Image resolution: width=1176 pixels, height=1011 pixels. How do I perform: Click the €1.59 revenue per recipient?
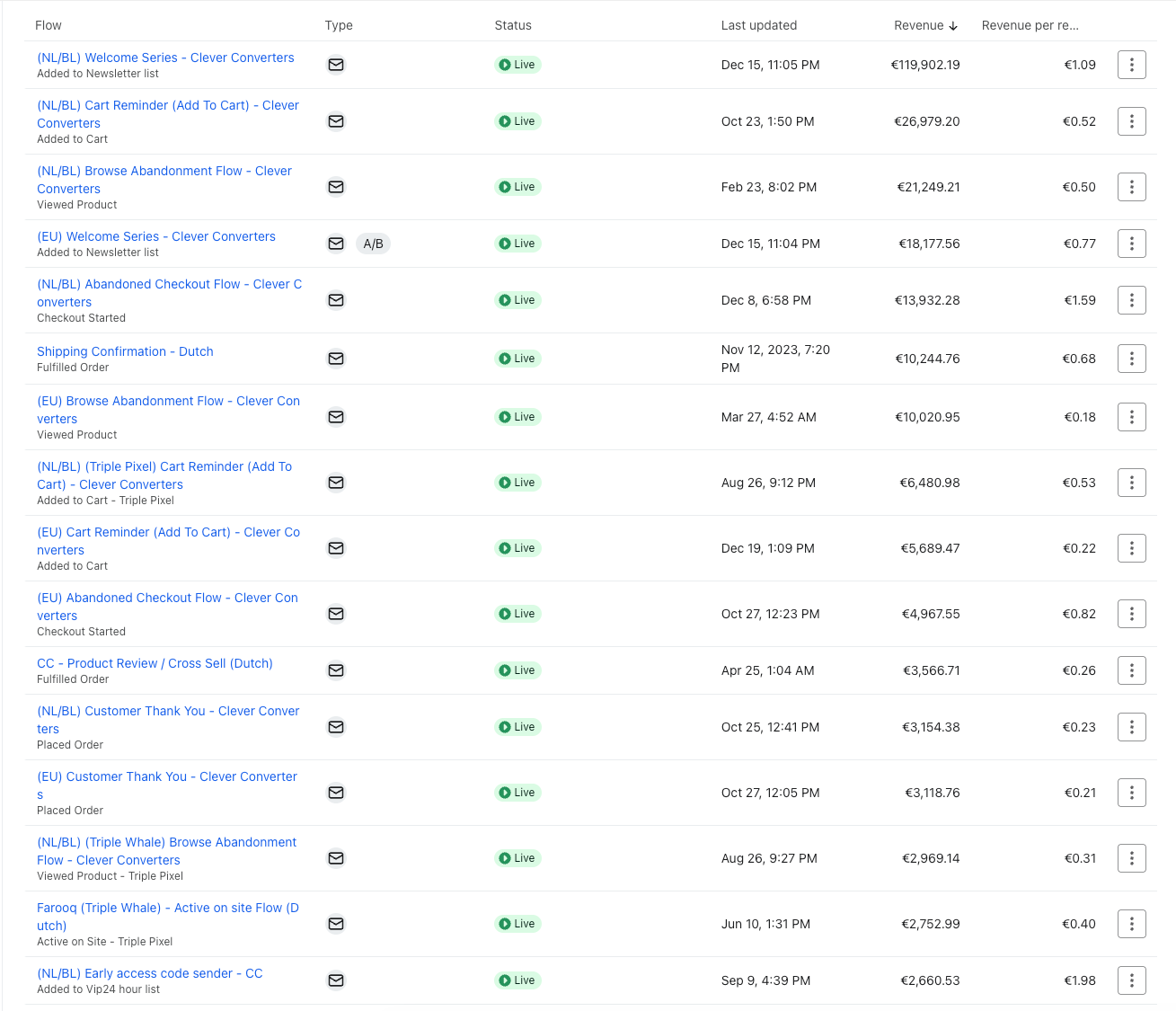1079,300
